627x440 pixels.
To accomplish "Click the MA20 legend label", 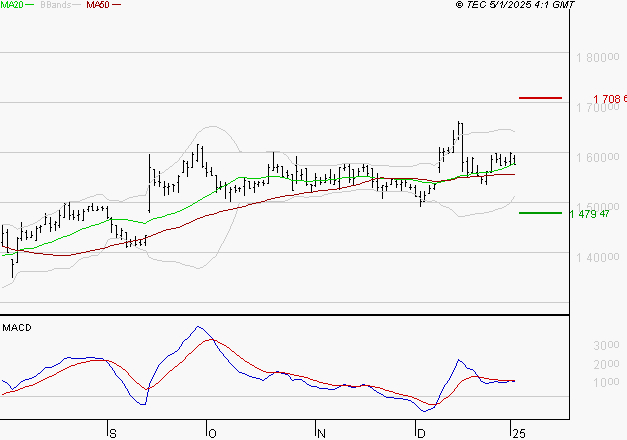I will (11, 5).
